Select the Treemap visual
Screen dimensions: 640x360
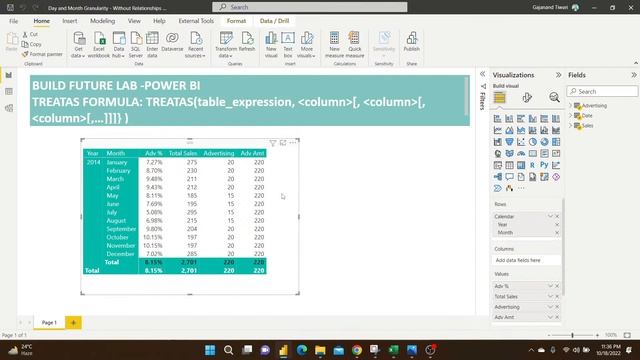coord(556,142)
